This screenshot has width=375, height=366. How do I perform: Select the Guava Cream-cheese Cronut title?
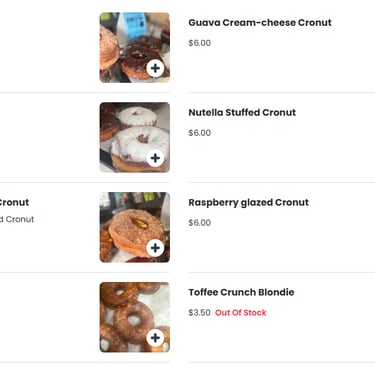point(260,23)
